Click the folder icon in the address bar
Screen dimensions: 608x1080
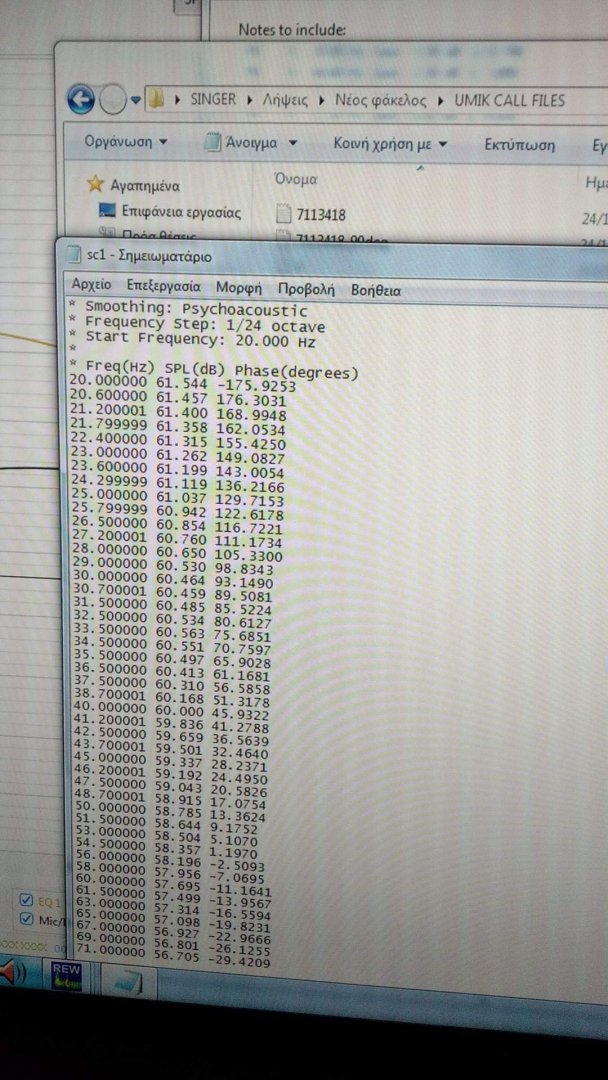156,99
